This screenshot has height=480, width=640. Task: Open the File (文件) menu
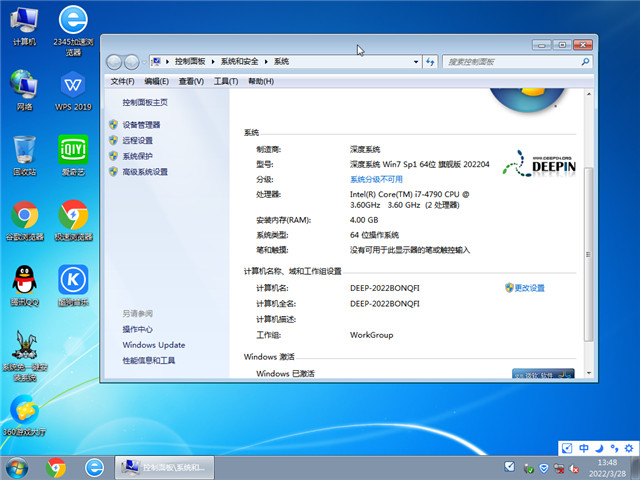point(122,81)
